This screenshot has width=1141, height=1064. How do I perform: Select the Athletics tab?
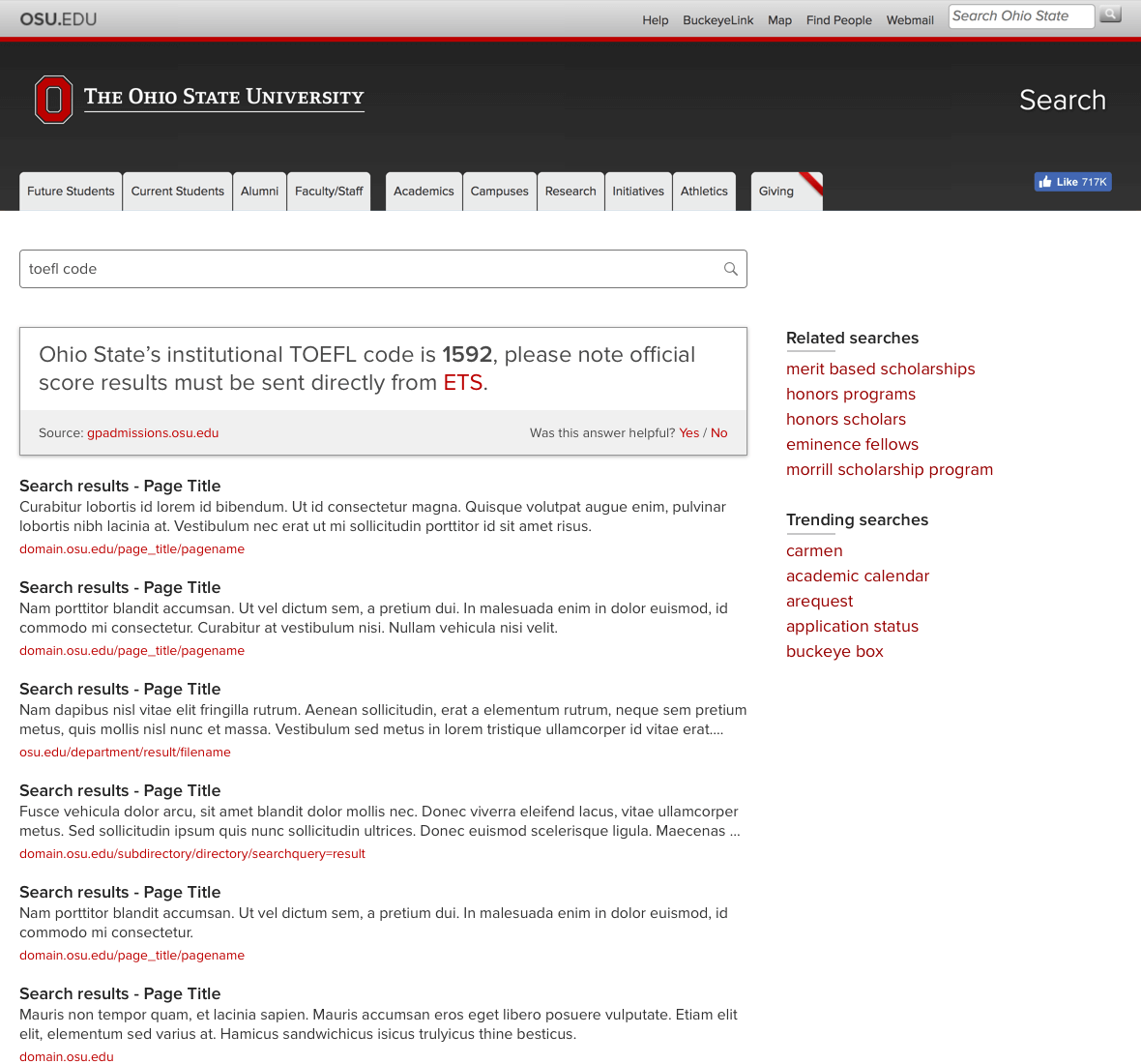click(704, 192)
